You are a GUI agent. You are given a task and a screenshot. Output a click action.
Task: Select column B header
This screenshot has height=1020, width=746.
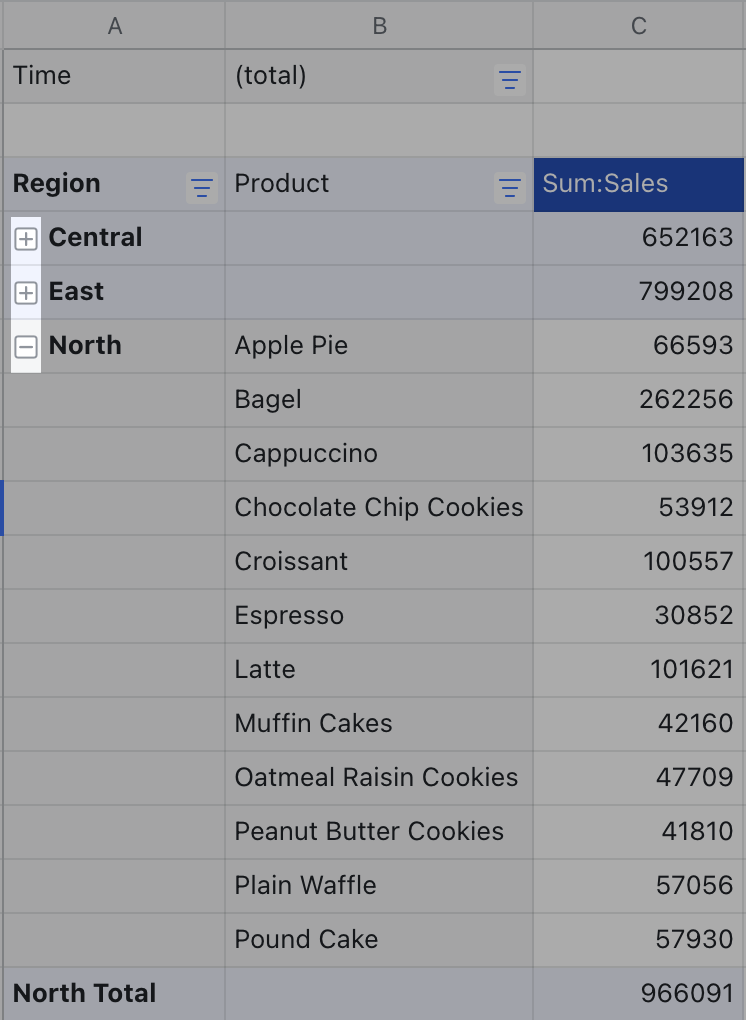(x=379, y=26)
